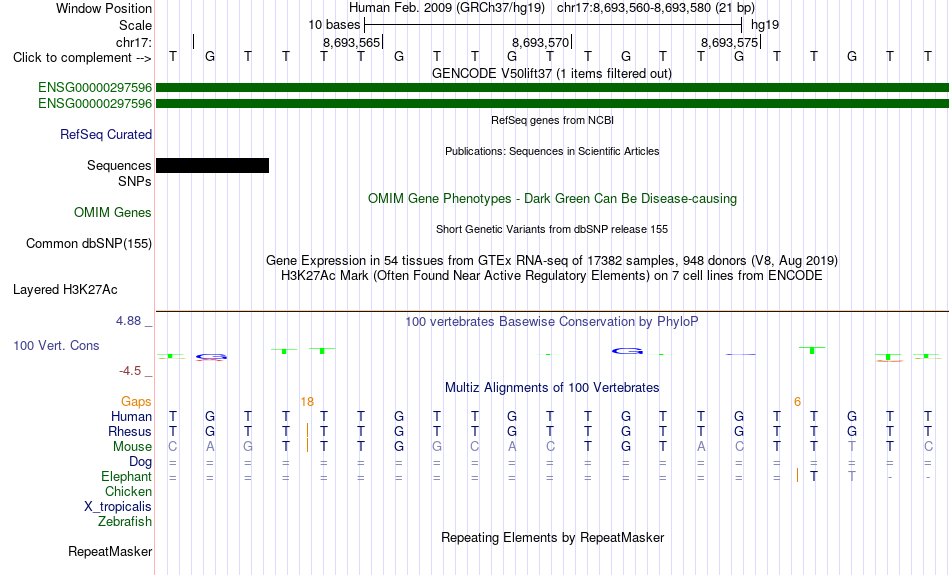Select the Dog alignment row label
This screenshot has width=950, height=575.
[x=140, y=462]
